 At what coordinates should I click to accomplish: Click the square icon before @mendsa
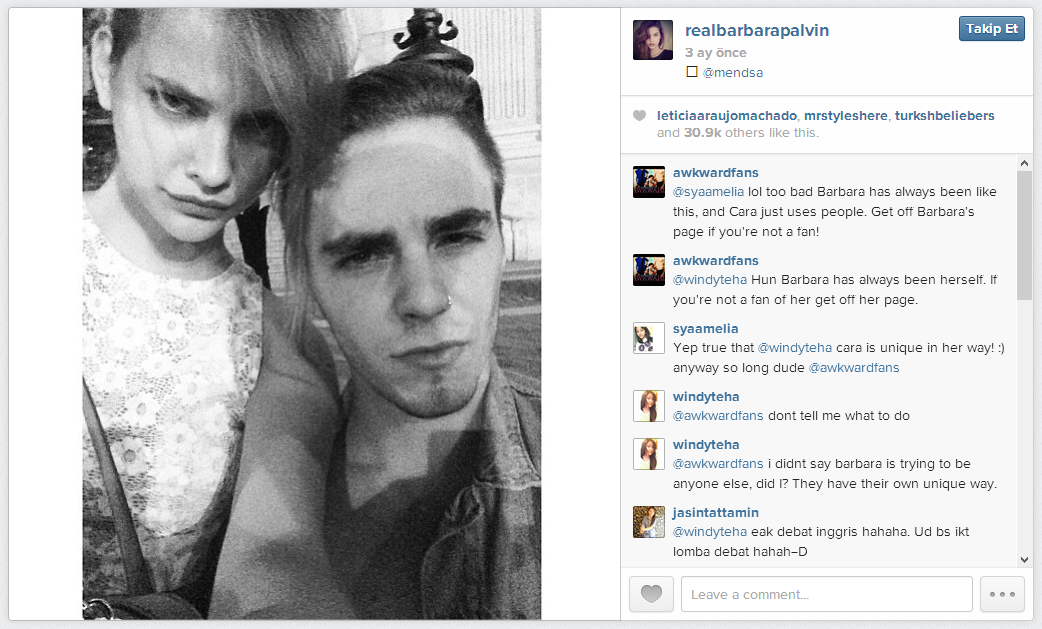click(692, 72)
